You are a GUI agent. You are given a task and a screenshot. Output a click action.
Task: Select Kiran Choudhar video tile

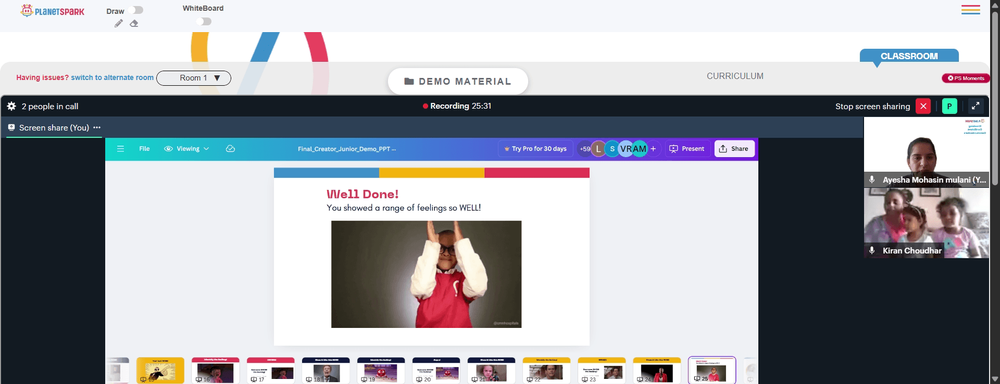pyautogui.click(x=926, y=223)
